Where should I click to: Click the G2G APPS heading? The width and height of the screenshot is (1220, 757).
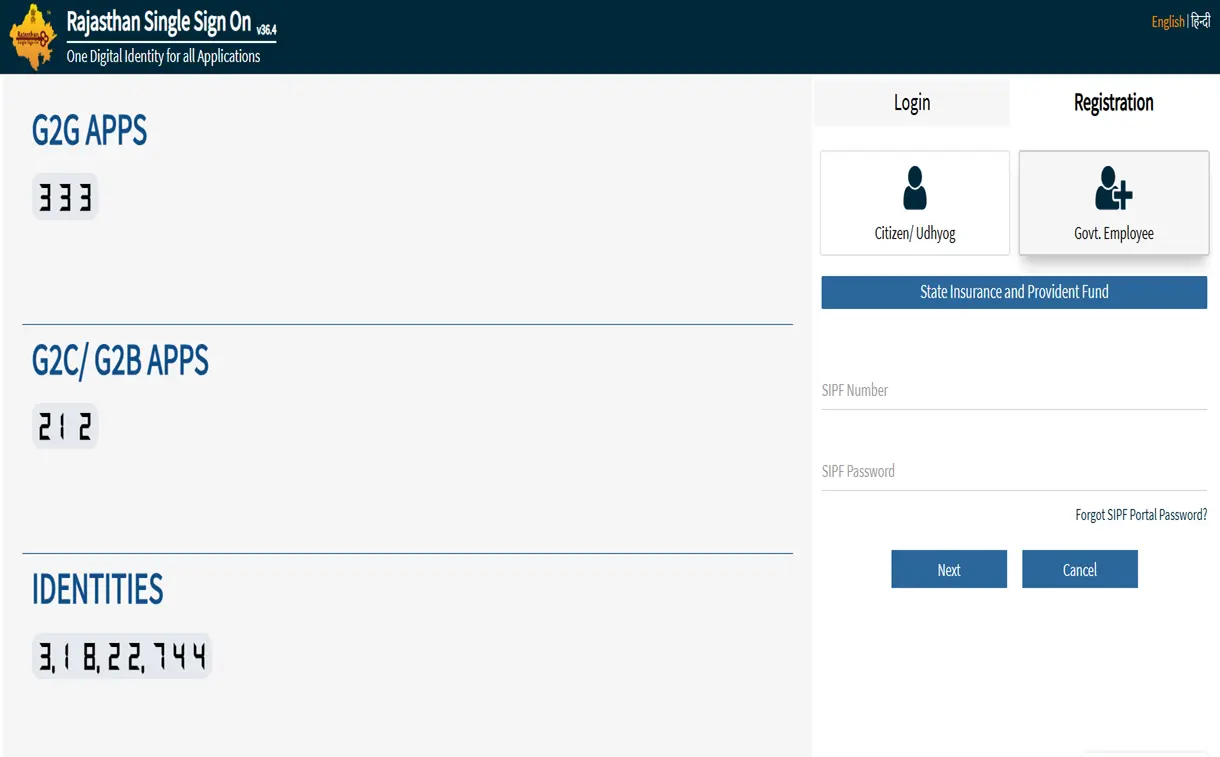click(x=89, y=131)
